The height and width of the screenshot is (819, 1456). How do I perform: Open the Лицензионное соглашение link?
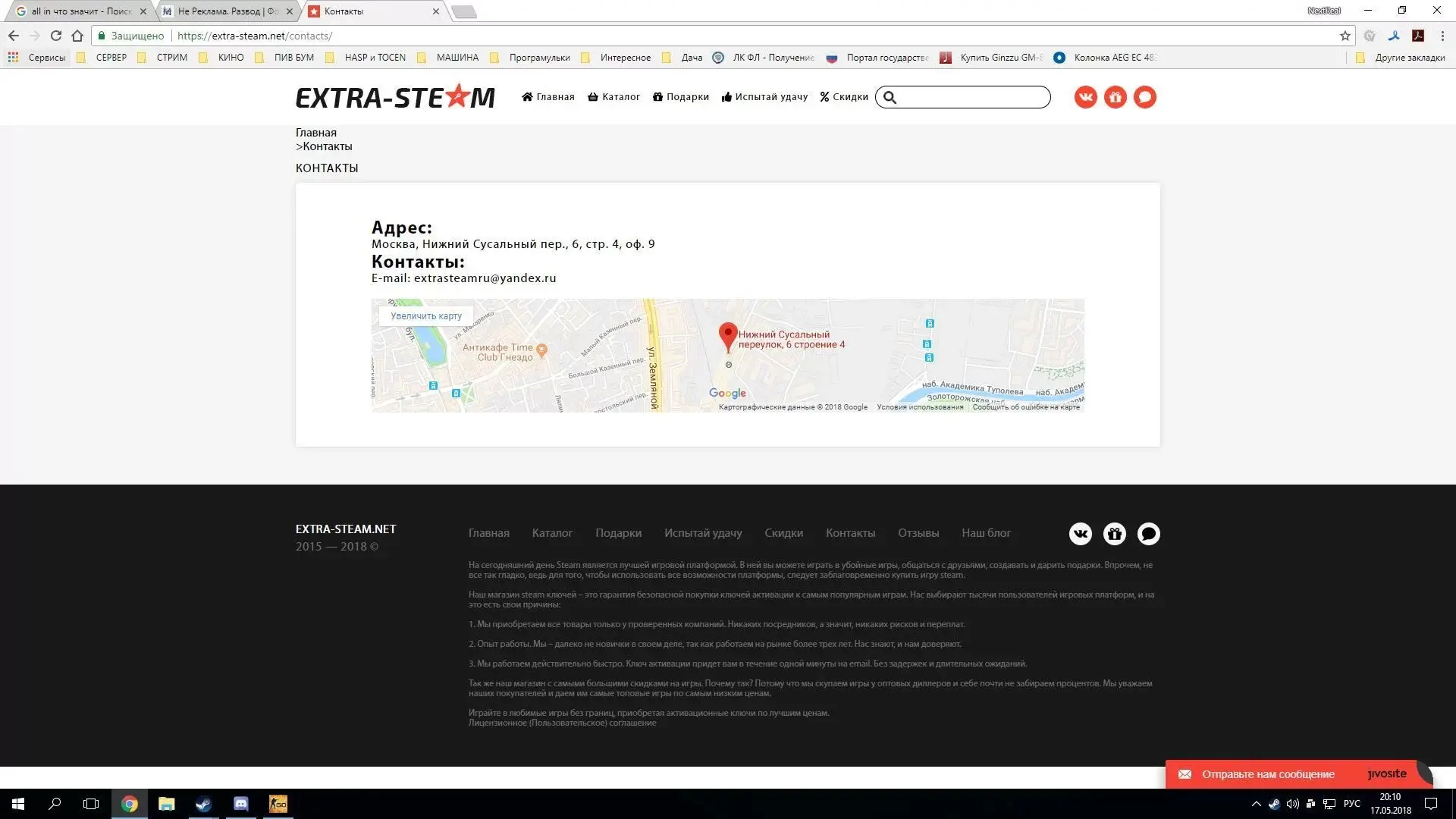pos(562,723)
